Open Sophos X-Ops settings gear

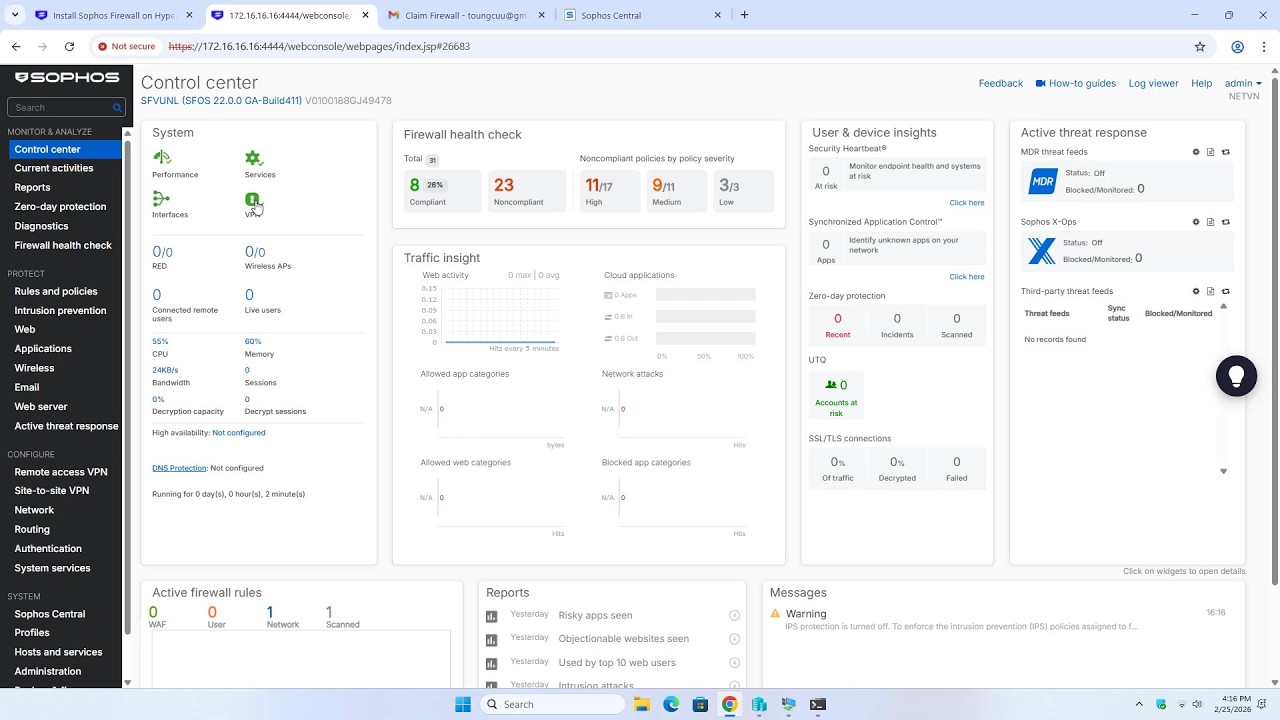pos(1196,222)
